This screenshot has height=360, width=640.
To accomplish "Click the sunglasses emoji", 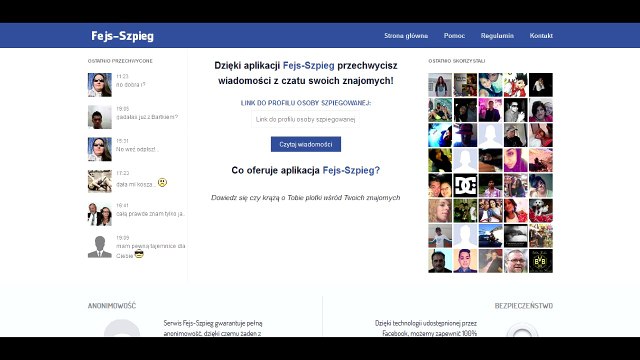I will [x=139, y=254].
